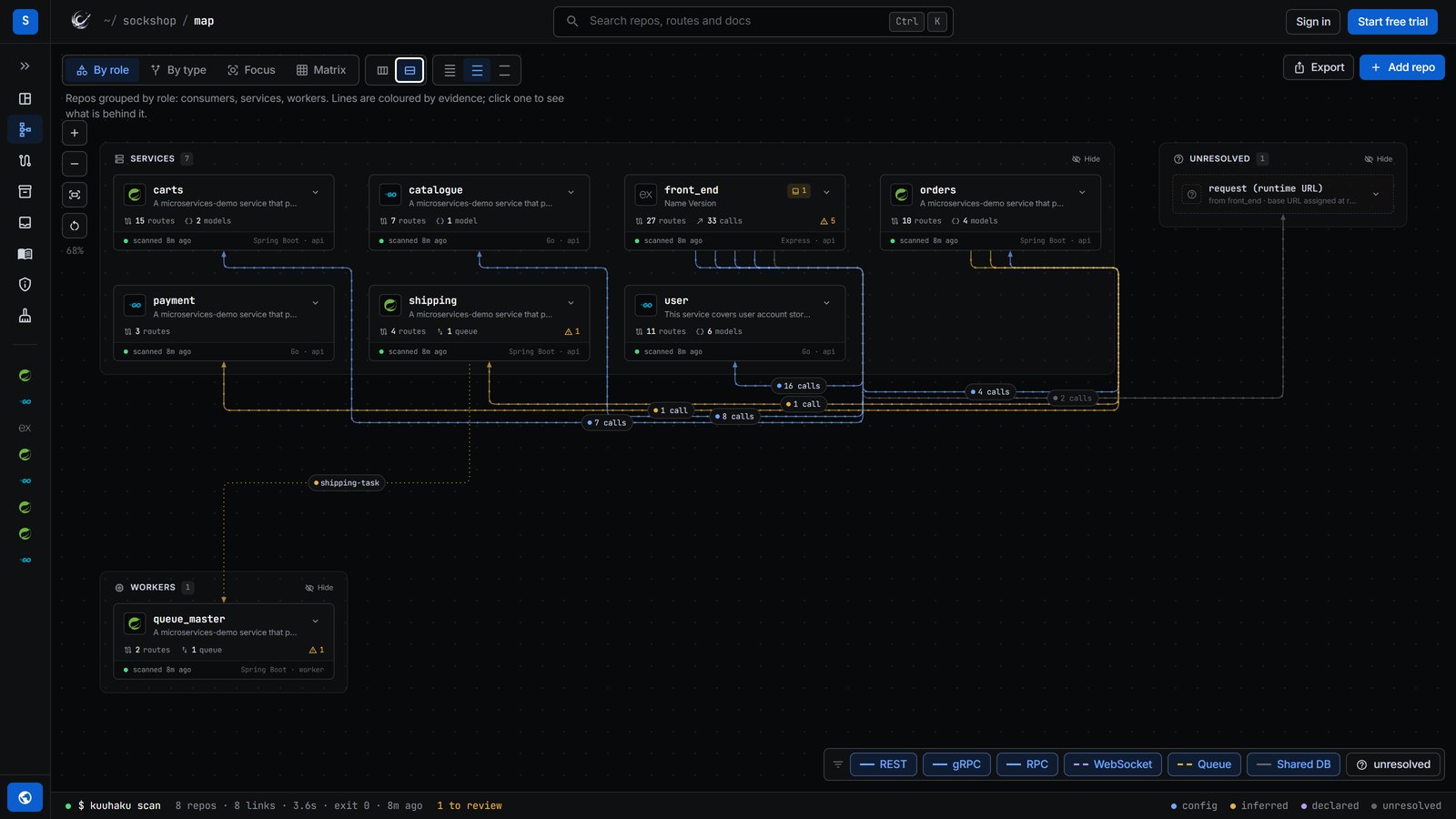Toggle the WebSocket link filter
This screenshot has height=819, width=1456.
coord(1112,764)
